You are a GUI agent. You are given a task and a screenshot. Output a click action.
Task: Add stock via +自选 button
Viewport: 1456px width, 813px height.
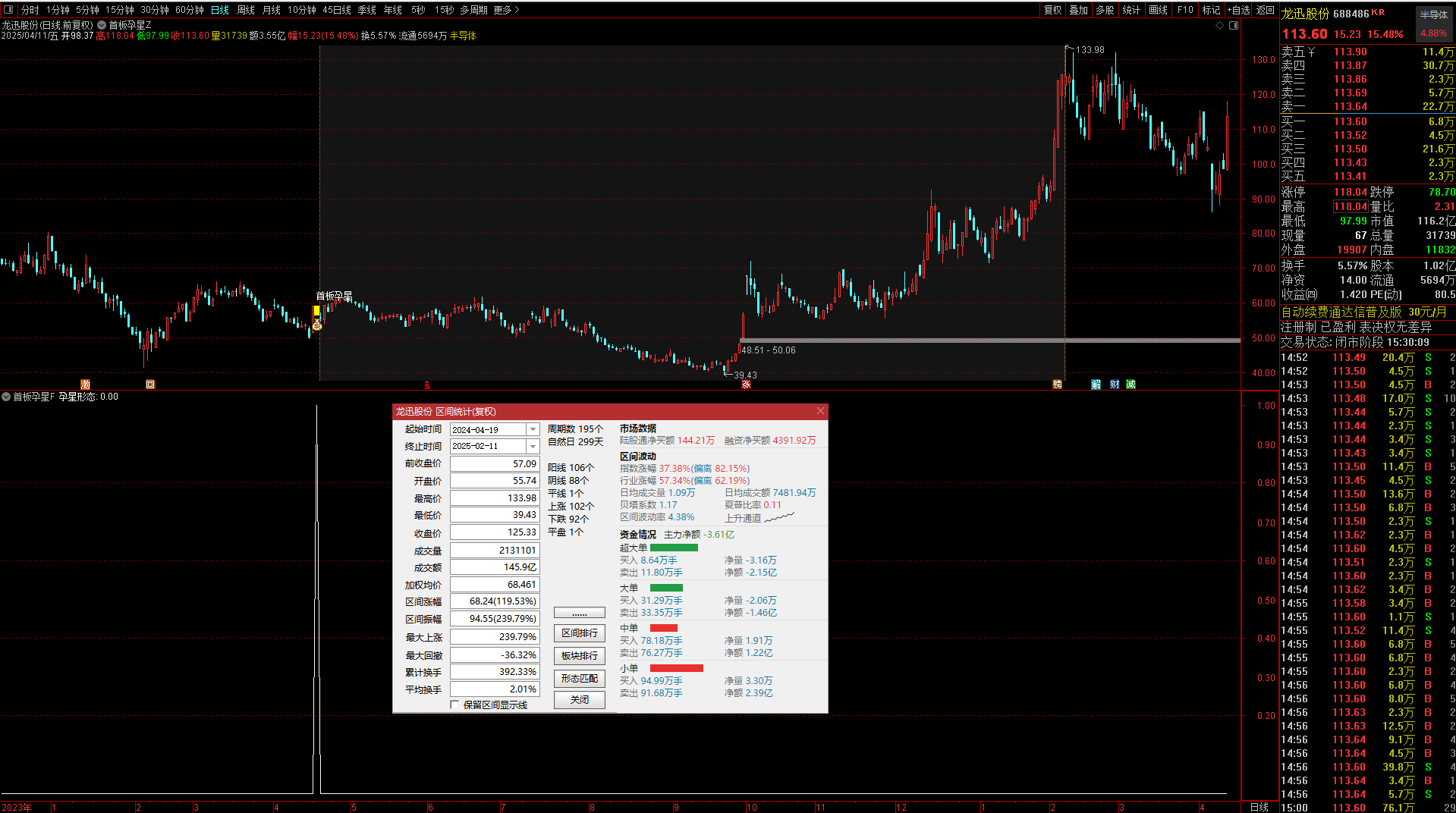coord(1239,10)
